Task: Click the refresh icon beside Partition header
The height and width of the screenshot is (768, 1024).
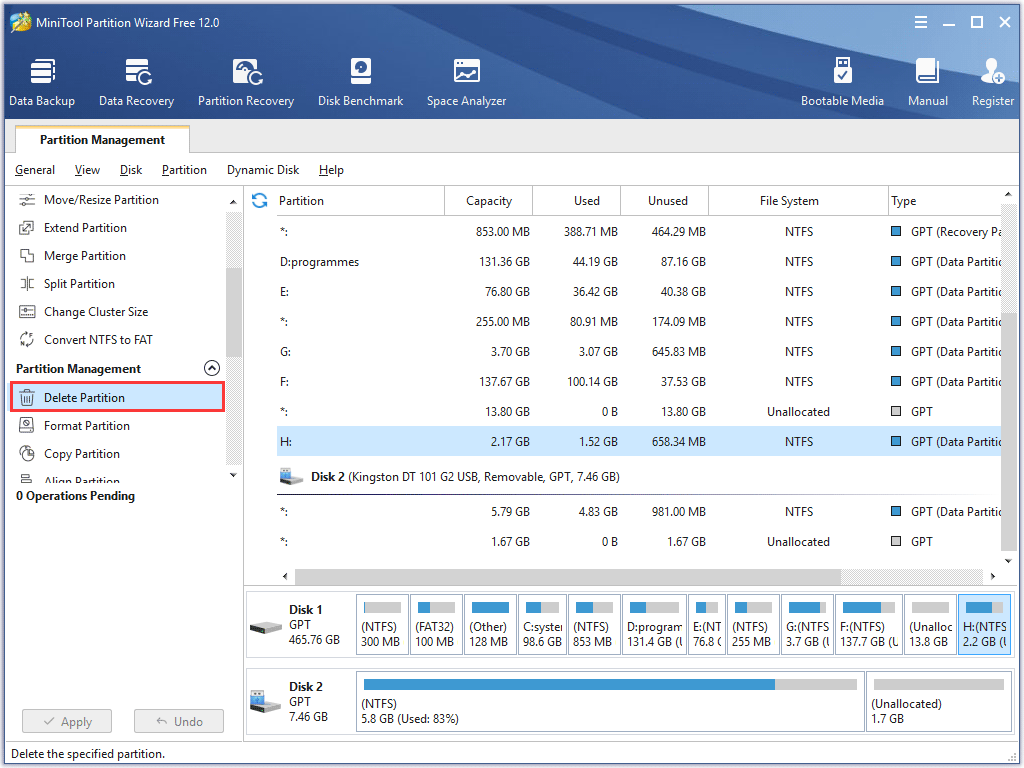Action: (259, 200)
